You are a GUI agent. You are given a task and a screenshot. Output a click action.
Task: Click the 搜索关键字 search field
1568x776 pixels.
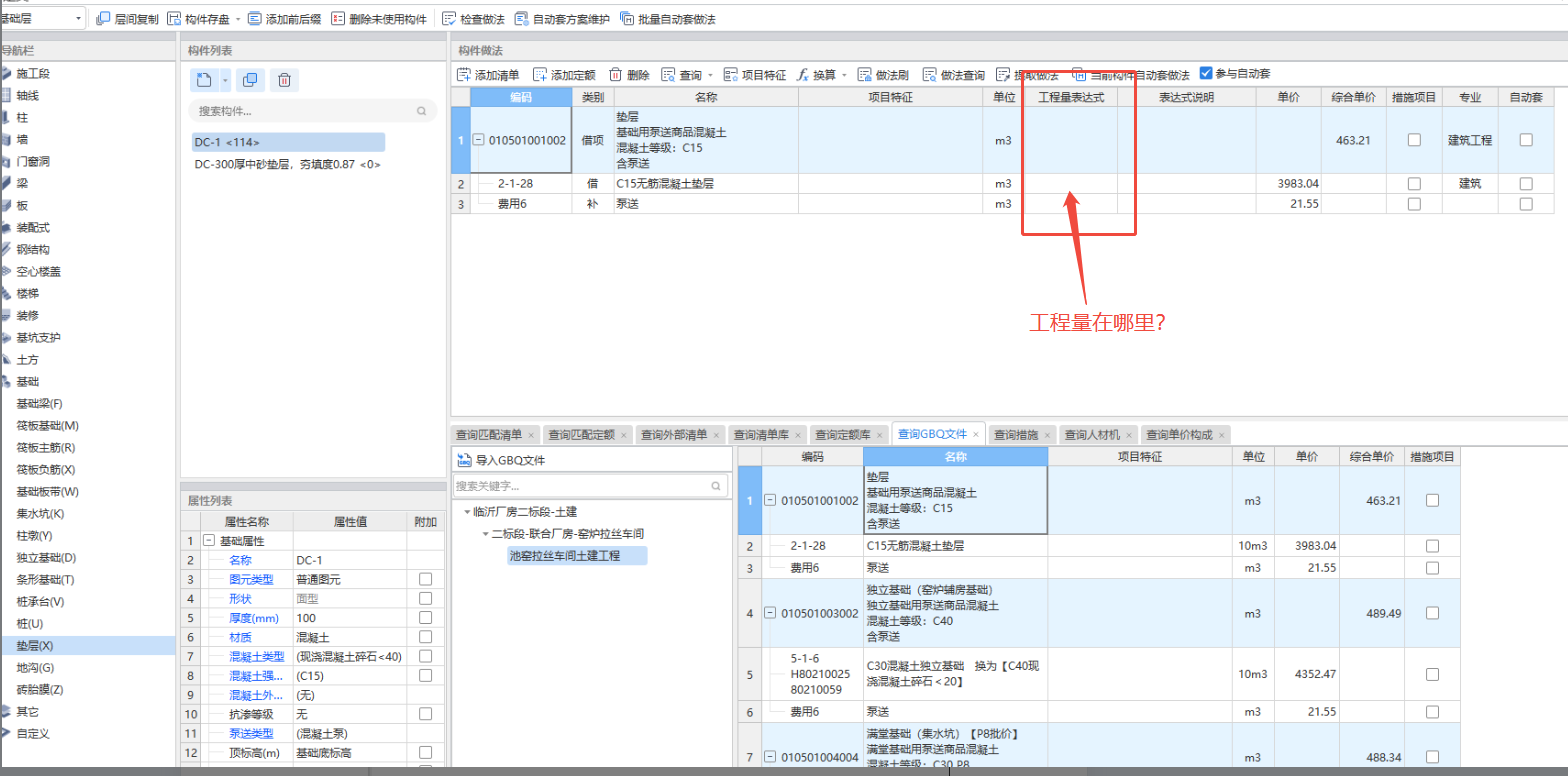[x=591, y=486]
